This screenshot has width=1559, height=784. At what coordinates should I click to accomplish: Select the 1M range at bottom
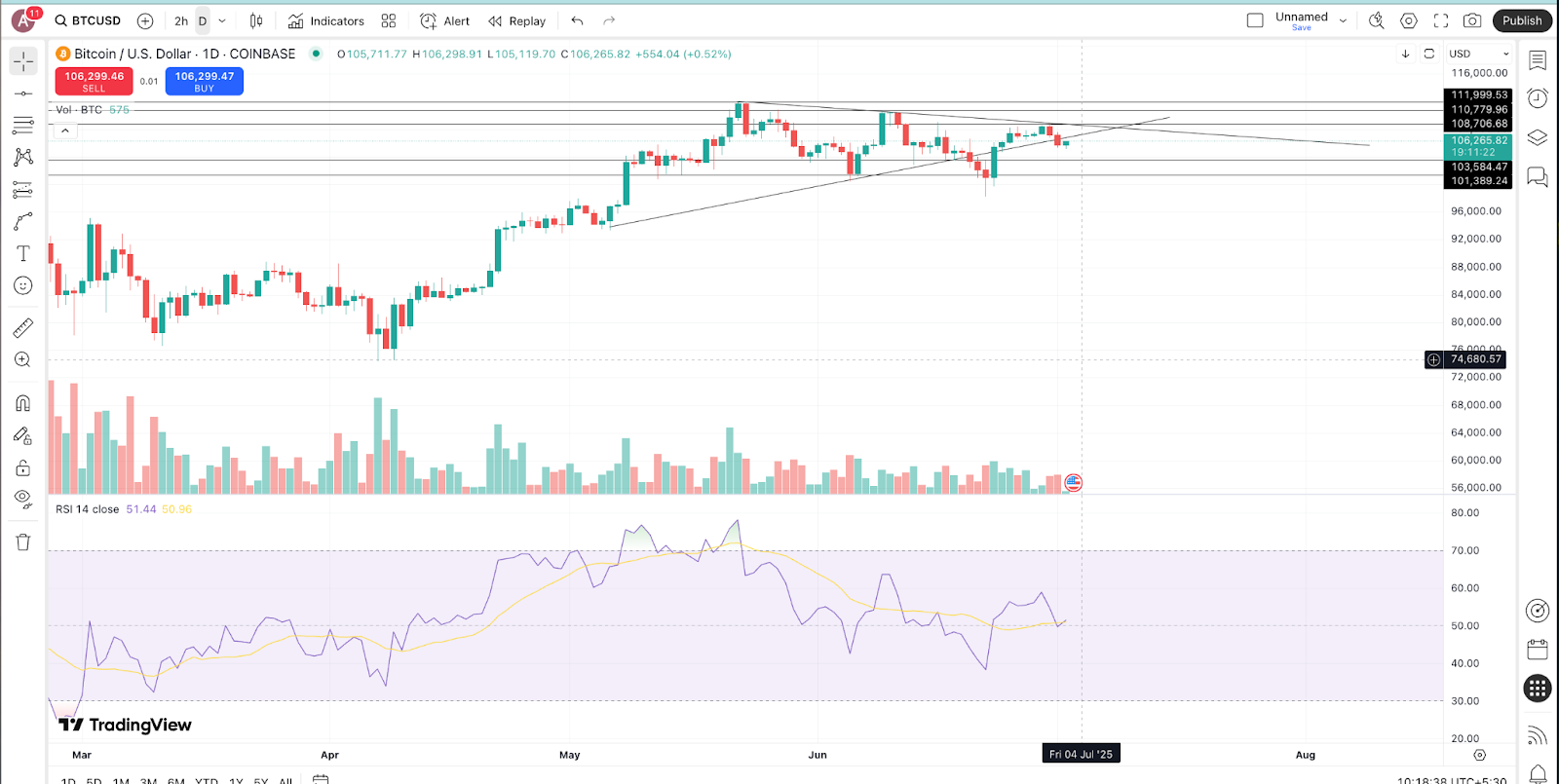tap(121, 780)
